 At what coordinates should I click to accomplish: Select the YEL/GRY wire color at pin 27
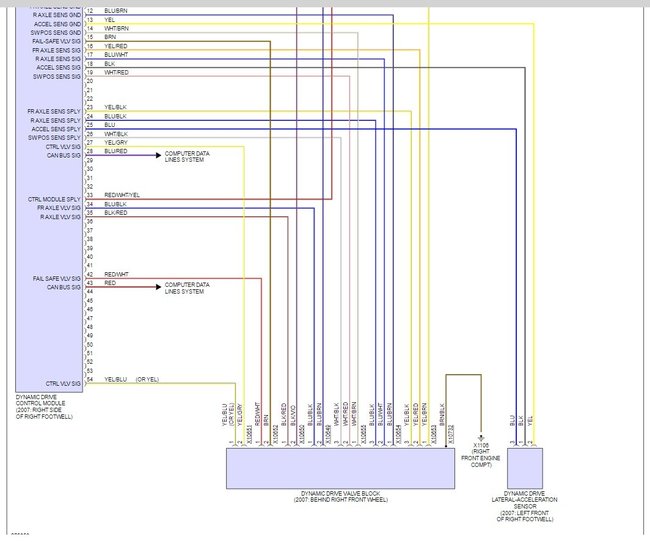click(116, 143)
